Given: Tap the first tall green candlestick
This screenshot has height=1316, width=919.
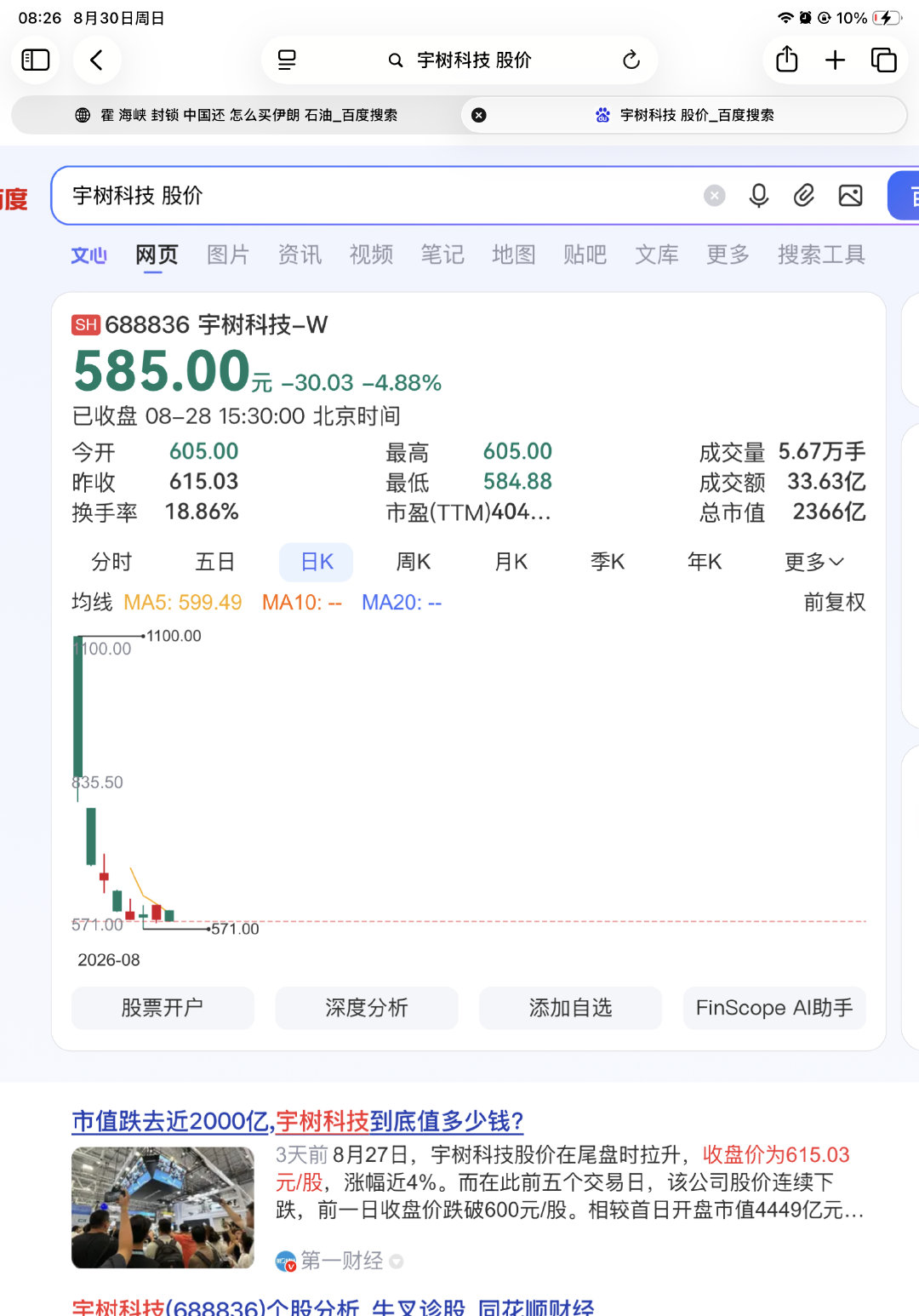Looking at the screenshot, I should pyautogui.click(x=78, y=707).
